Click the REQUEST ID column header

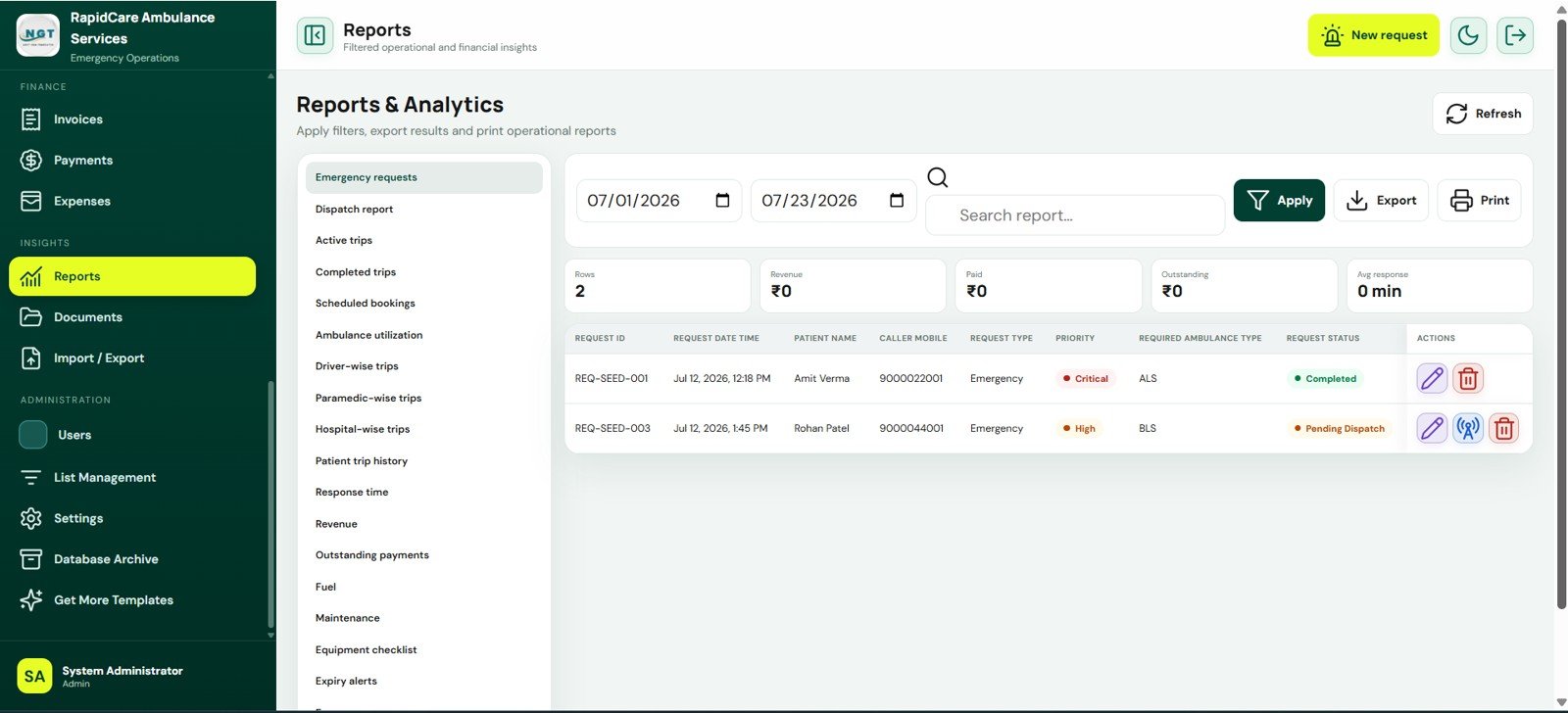tap(600, 338)
